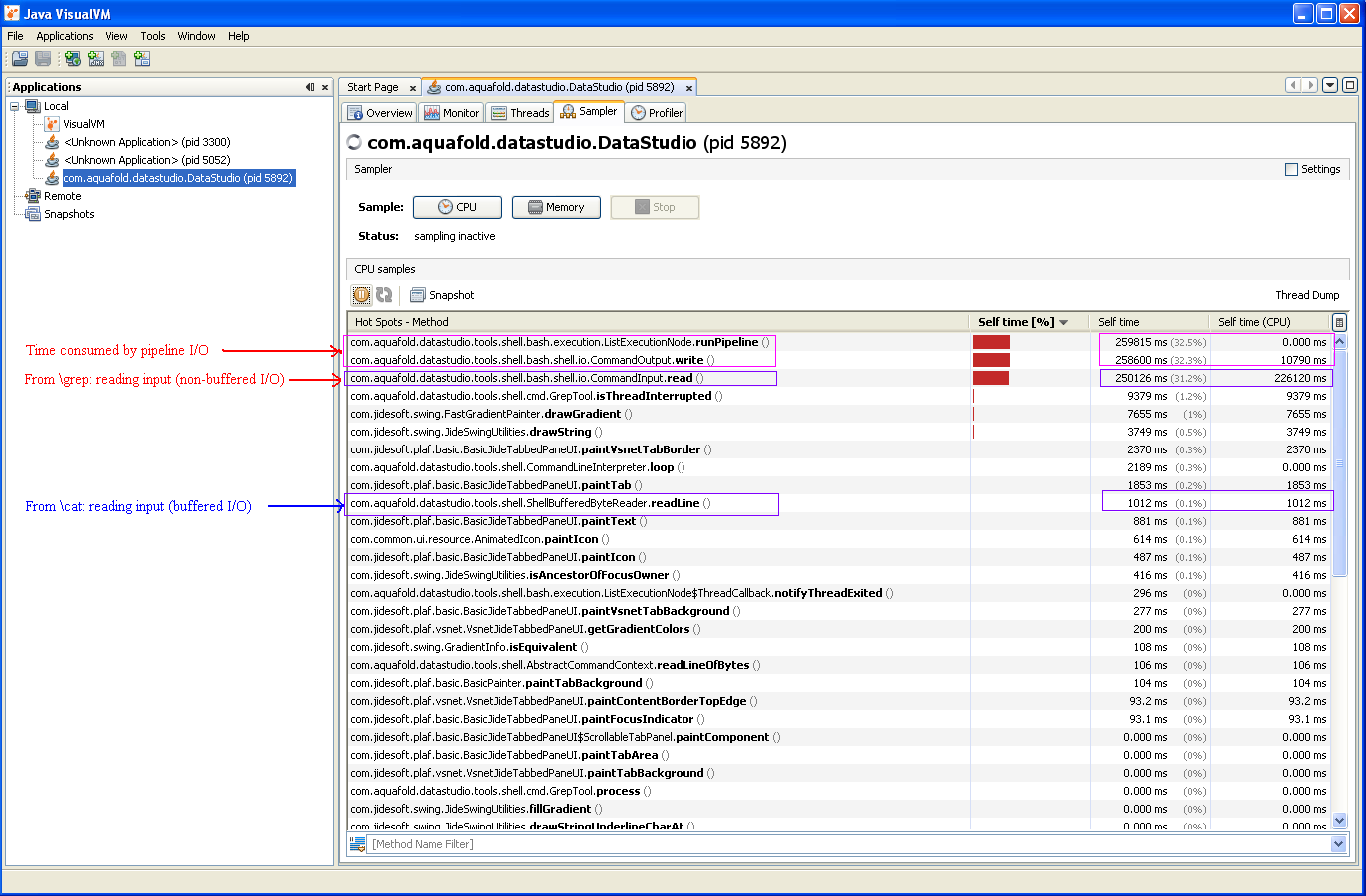
Task: Open the View menu
Action: point(116,36)
